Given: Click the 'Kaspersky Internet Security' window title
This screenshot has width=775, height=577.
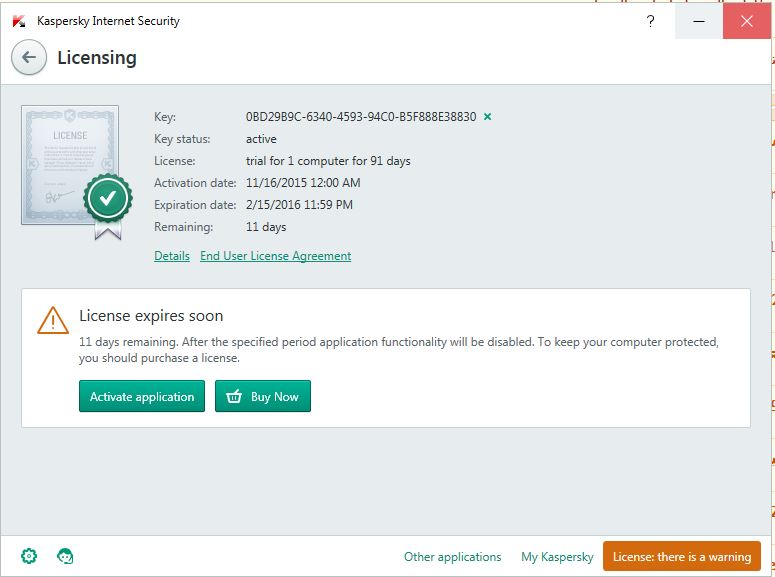Looking at the screenshot, I should [x=108, y=21].
